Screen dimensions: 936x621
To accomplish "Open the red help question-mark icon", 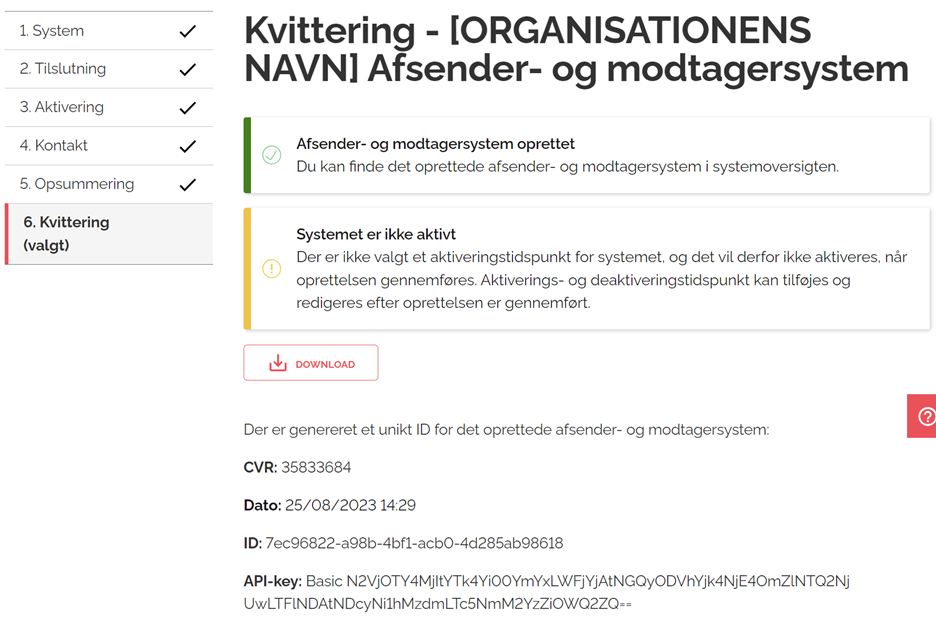I will click(926, 415).
